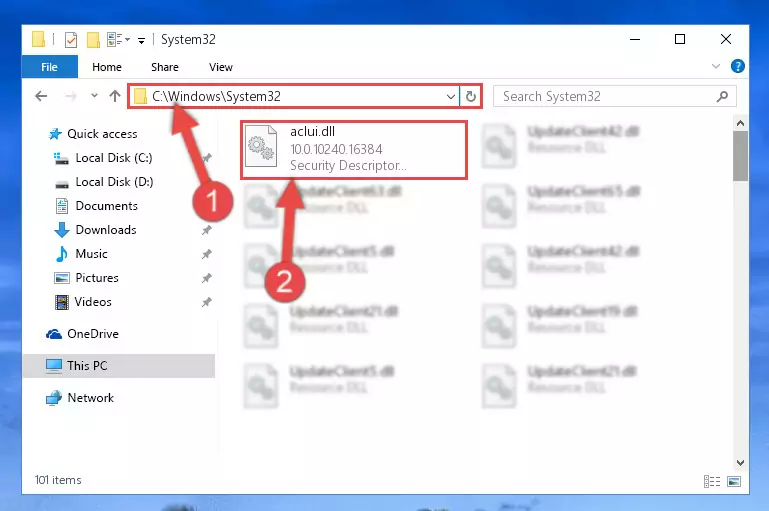Click the aclui.dll gear file icon
Image resolution: width=769 pixels, height=511 pixels.
pos(261,146)
